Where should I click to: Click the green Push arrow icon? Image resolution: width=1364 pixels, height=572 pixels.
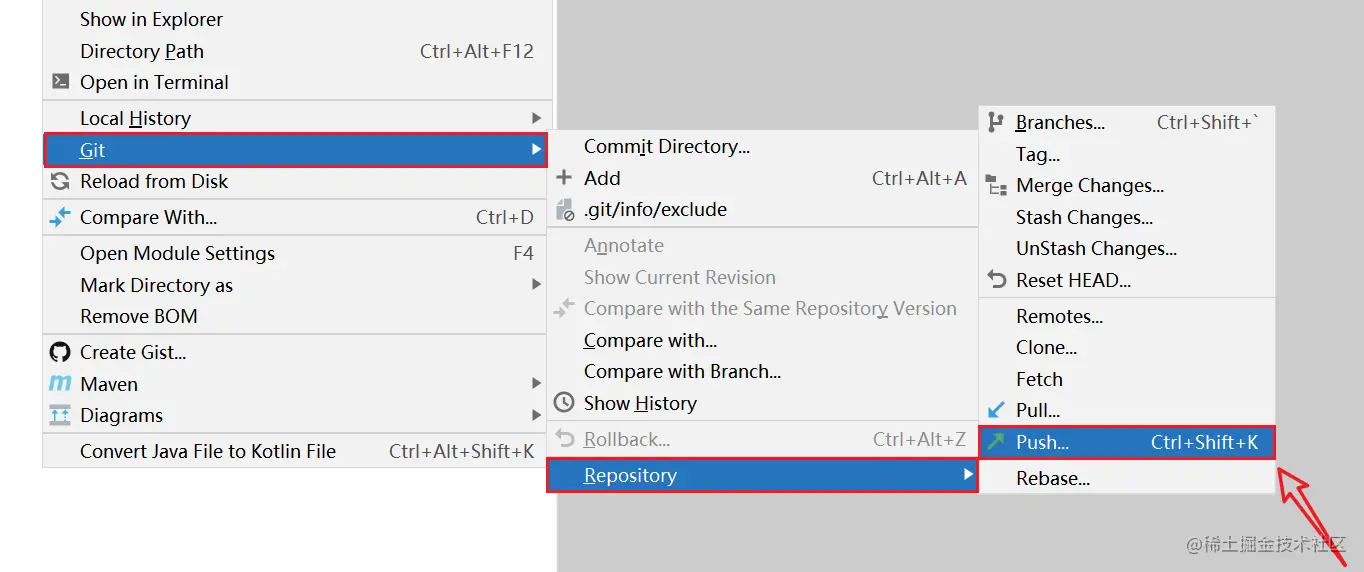point(996,442)
